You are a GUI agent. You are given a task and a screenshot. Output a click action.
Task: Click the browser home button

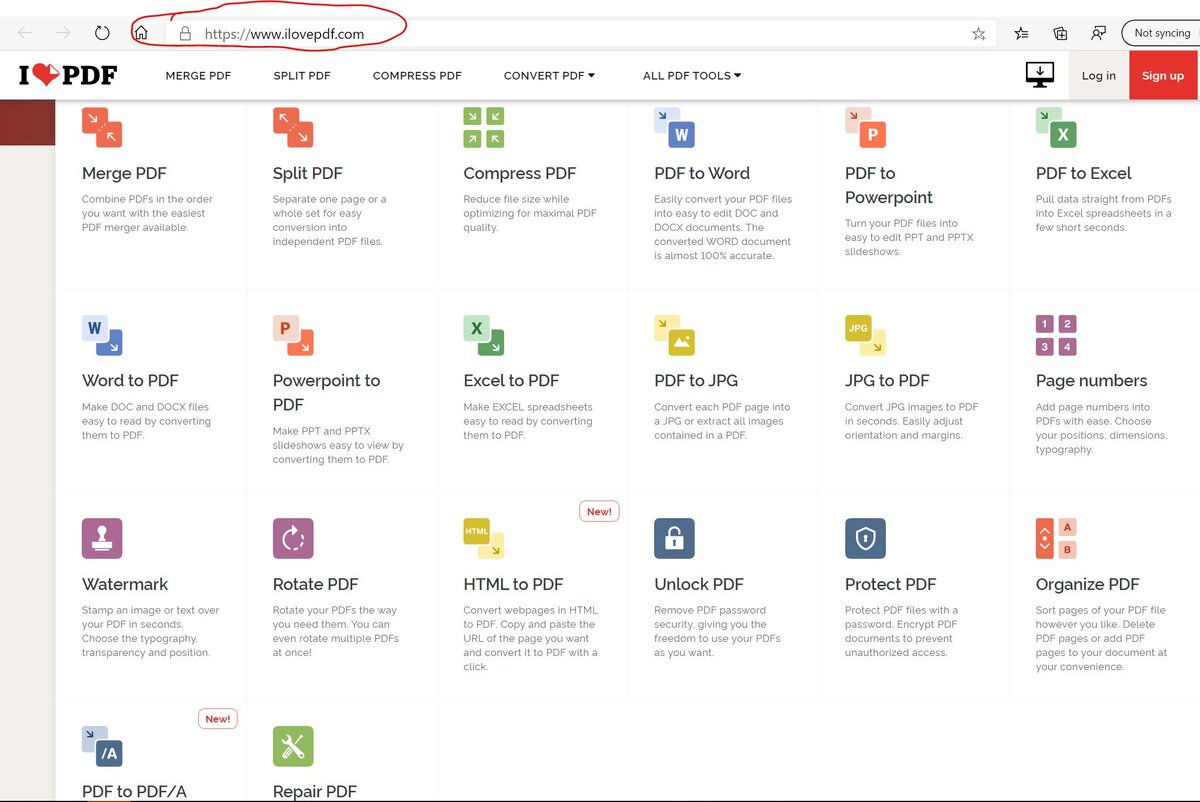(x=141, y=33)
